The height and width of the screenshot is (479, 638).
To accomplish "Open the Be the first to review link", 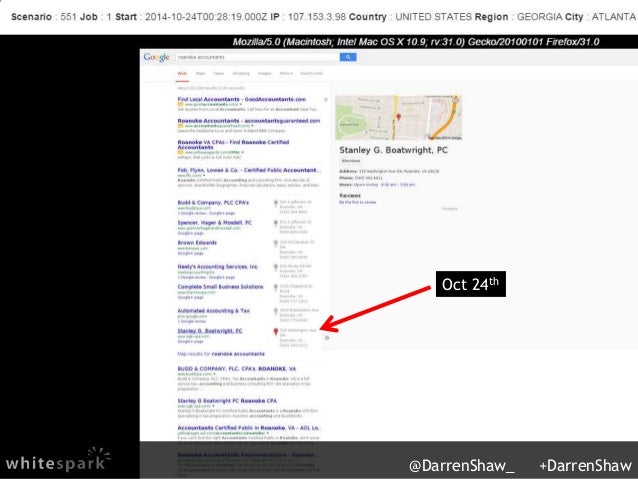I will pos(358,202).
